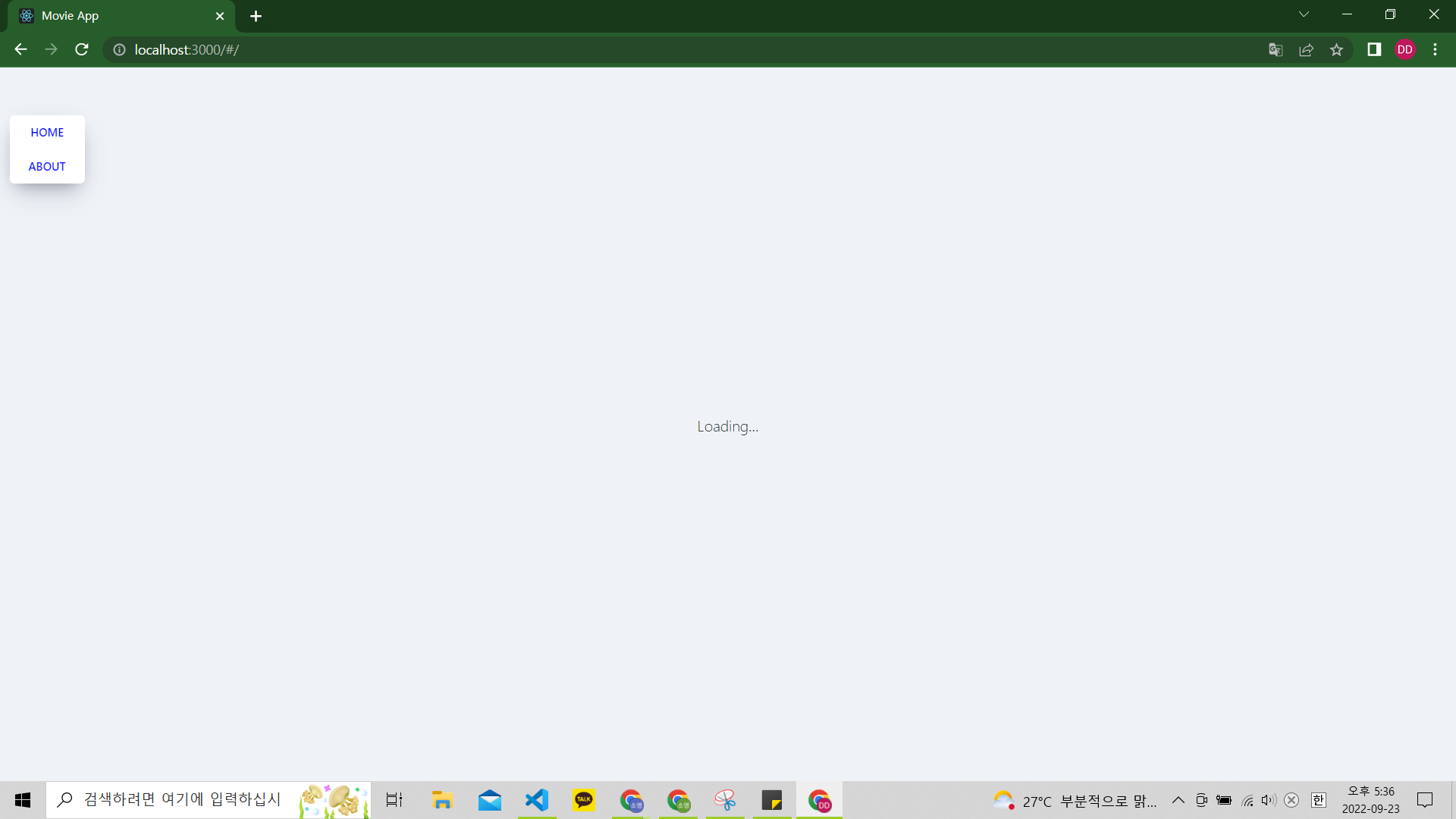
Task: Click the share page icon
Action: 1306,50
